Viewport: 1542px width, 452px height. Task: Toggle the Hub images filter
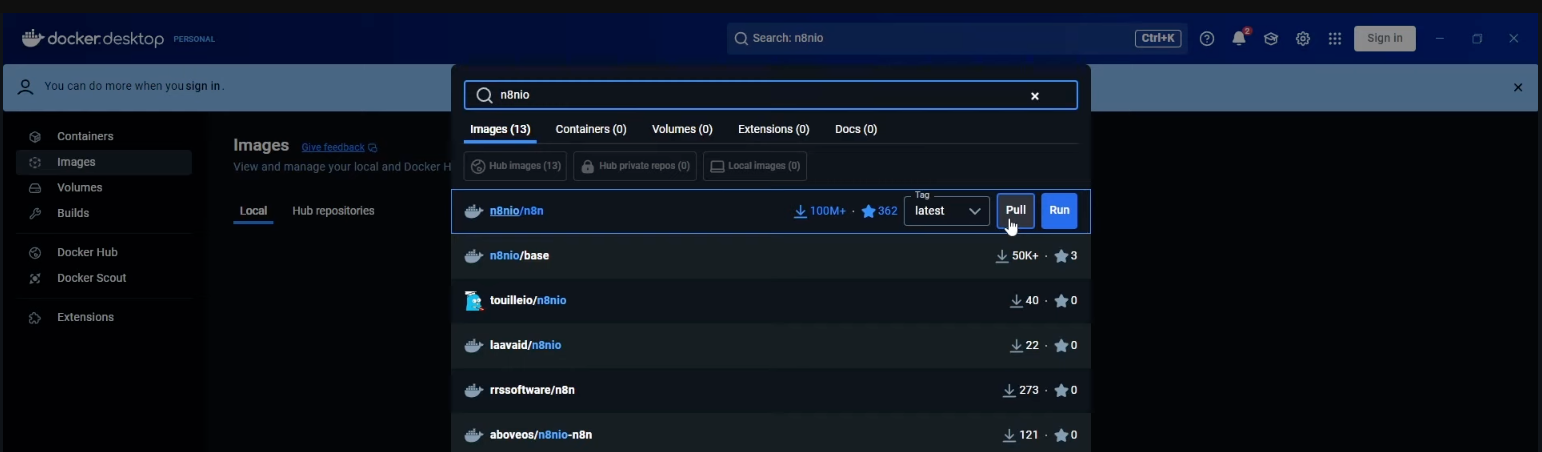515,166
